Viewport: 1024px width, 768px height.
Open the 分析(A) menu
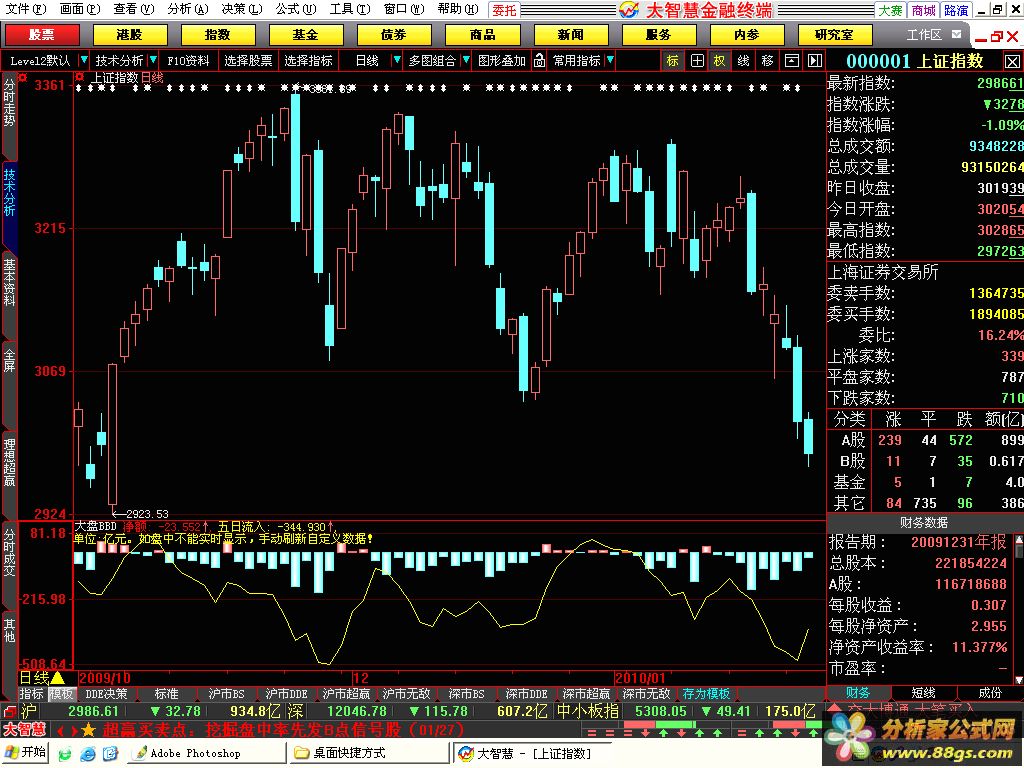point(187,9)
